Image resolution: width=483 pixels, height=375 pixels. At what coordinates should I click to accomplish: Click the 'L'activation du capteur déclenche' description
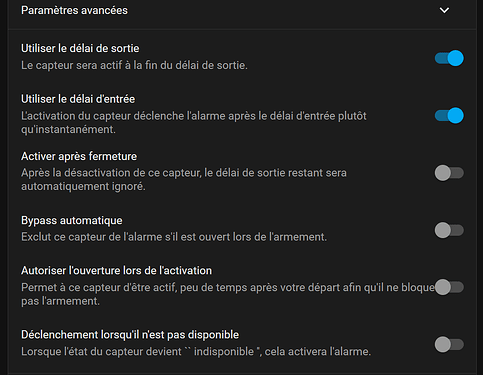pos(194,123)
